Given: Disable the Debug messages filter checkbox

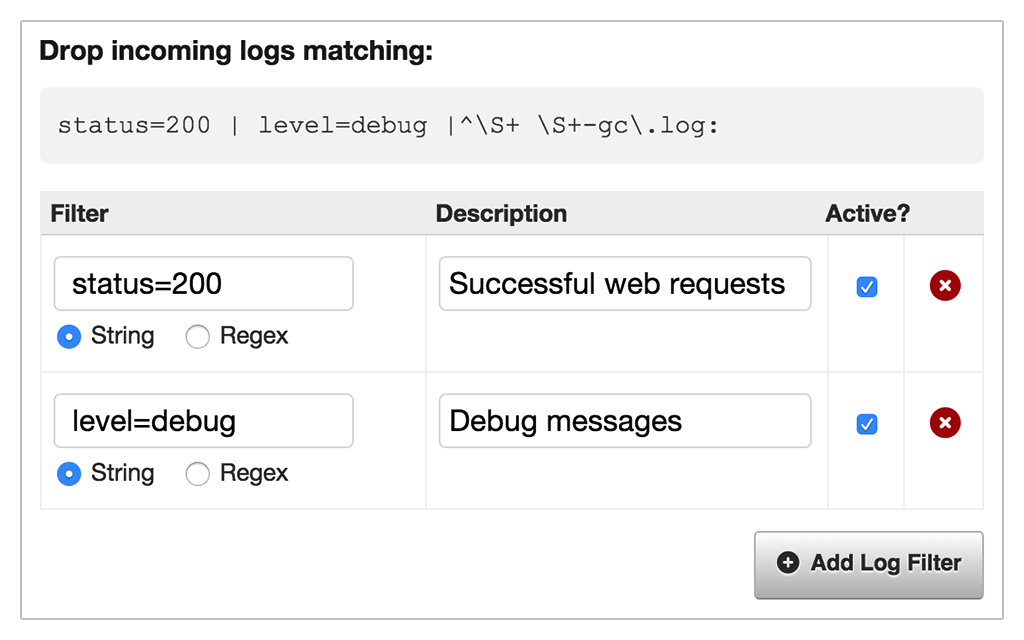Looking at the screenshot, I should 867,424.
